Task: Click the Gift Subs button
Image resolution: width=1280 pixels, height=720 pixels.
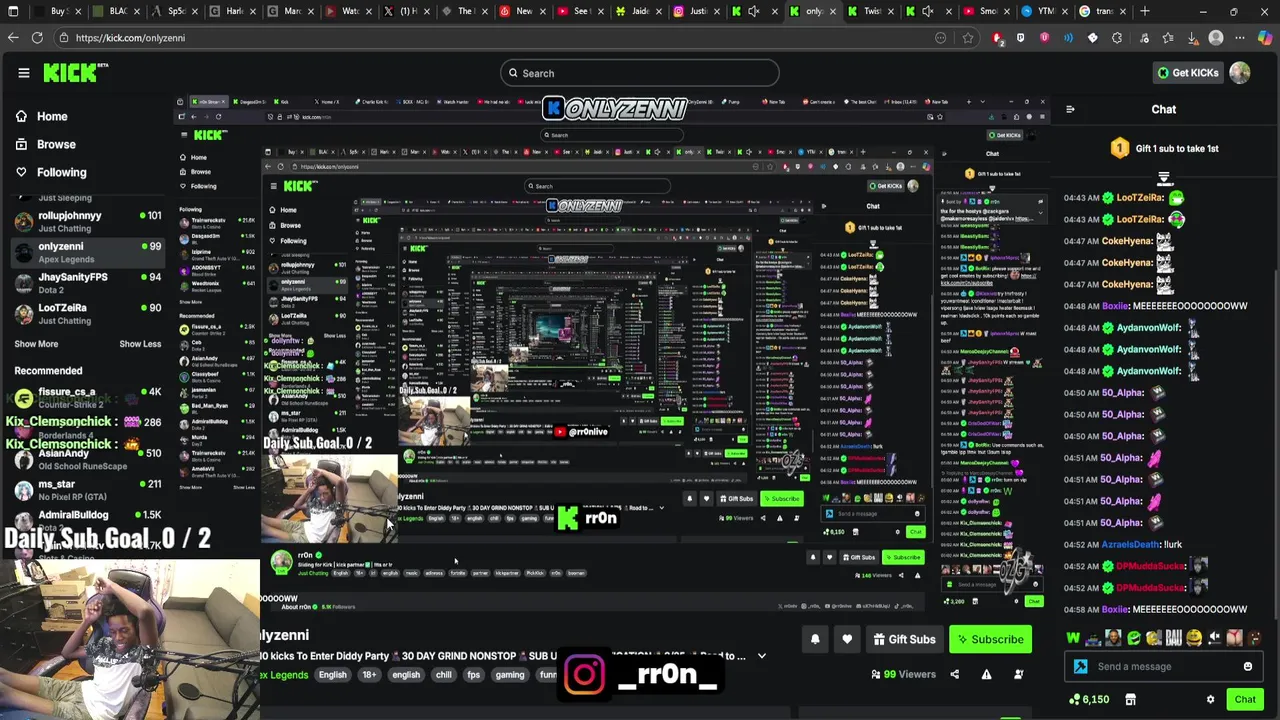Action: tap(904, 640)
